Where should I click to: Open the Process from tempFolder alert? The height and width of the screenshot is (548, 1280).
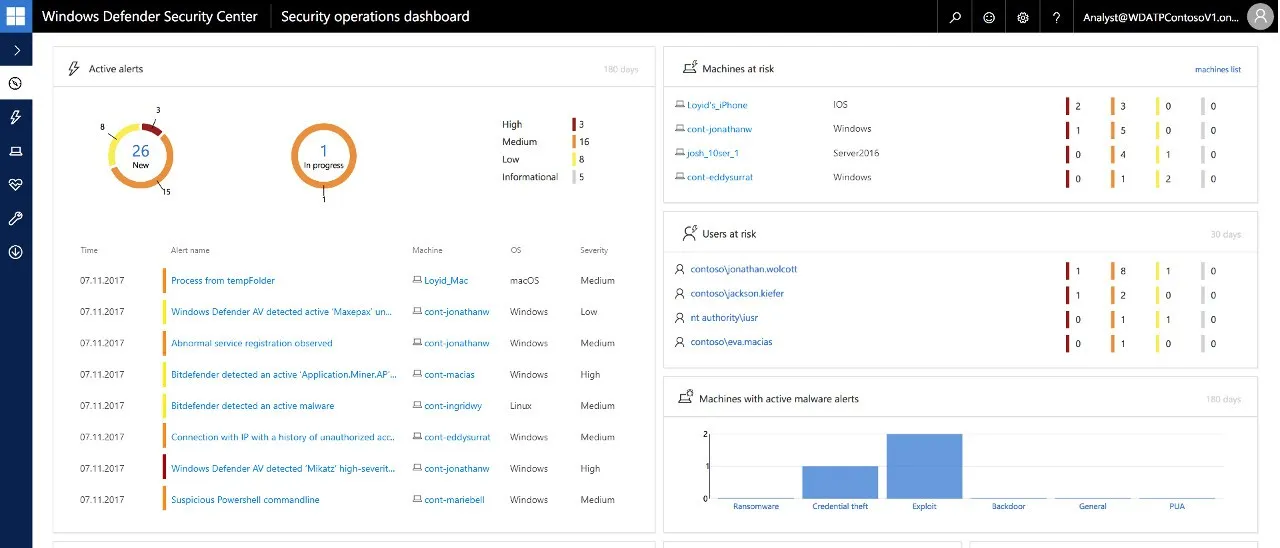point(223,281)
